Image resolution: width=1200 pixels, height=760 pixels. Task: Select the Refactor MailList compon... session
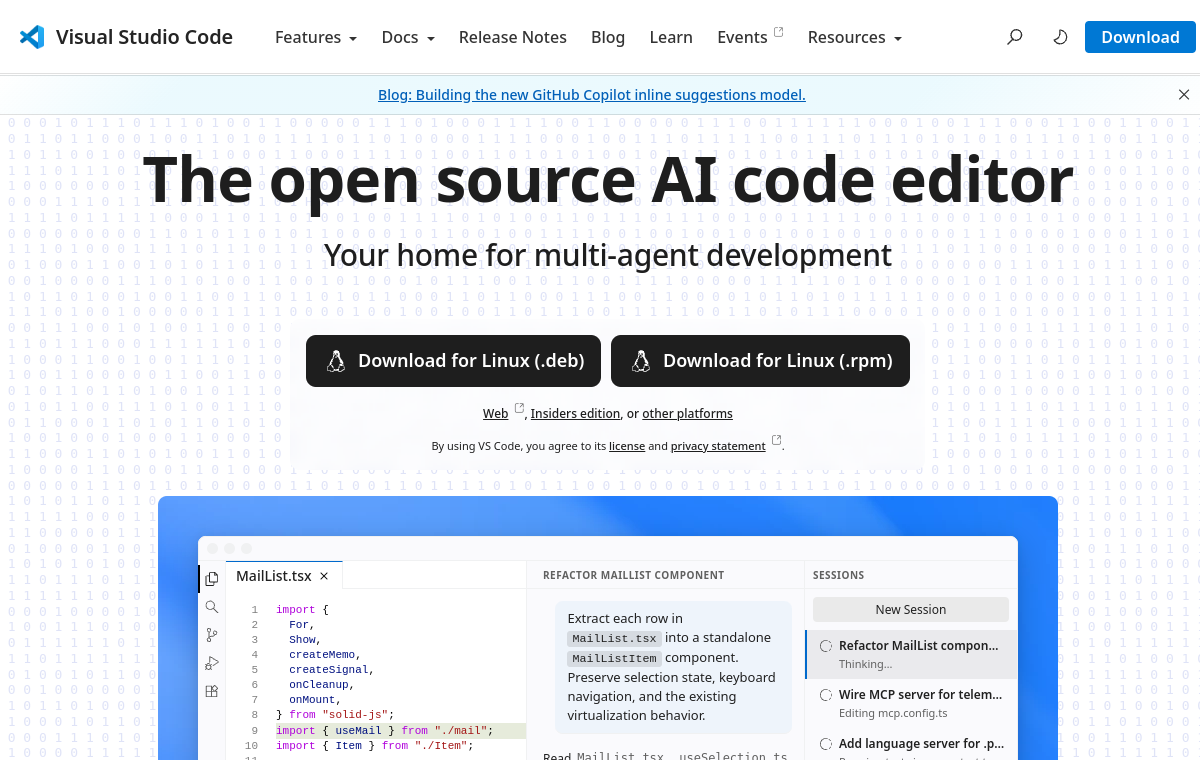click(x=911, y=654)
